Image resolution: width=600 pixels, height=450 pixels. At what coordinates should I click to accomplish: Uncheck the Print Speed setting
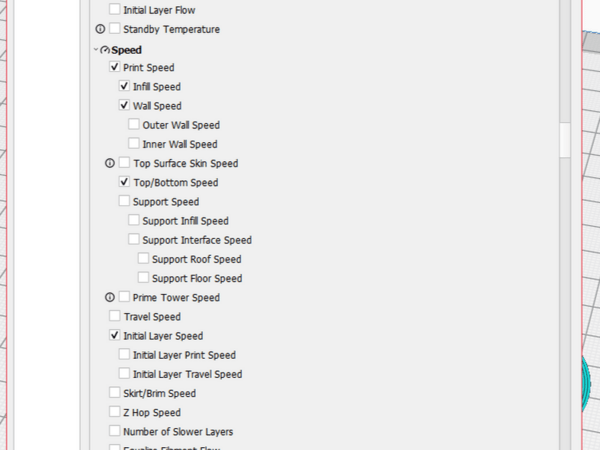point(114,67)
